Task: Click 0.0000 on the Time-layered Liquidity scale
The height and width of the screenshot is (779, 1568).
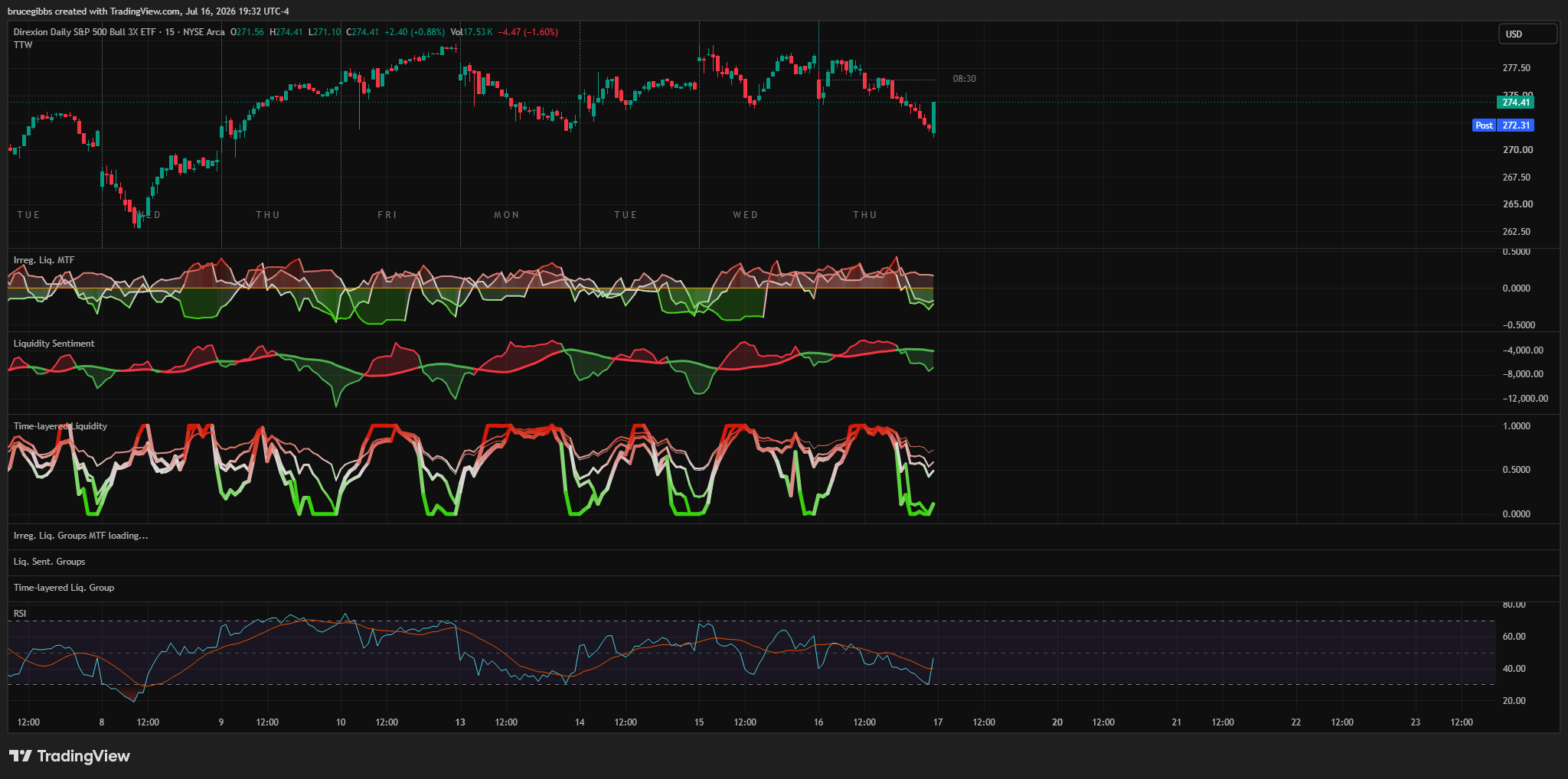Action: pyautogui.click(x=1517, y=514)
